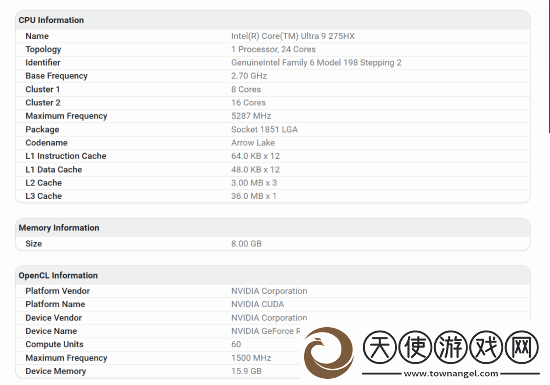Click the OpenCL Information section header

click(58, 276)
